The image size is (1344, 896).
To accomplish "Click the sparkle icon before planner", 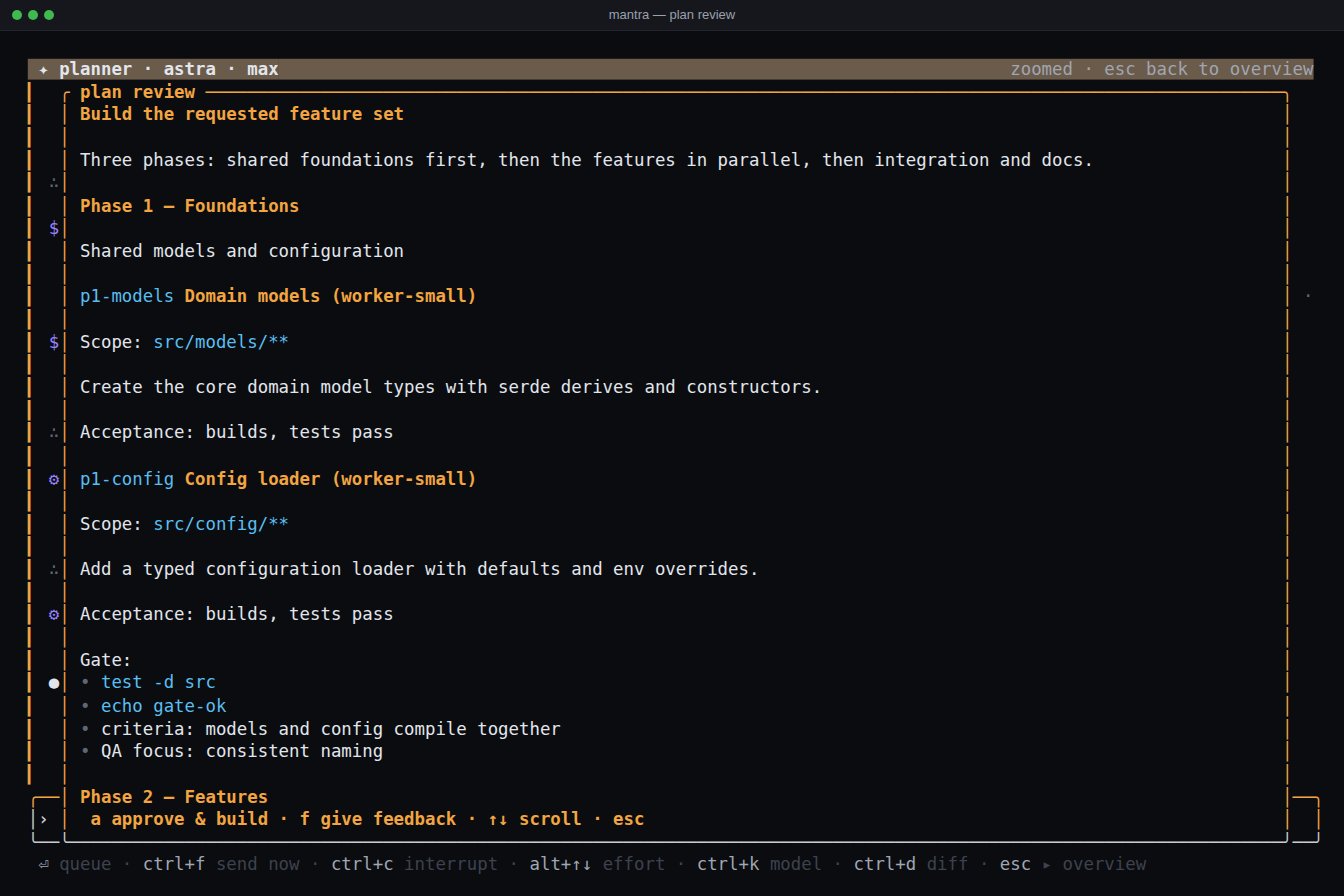I will coord(44,69).
